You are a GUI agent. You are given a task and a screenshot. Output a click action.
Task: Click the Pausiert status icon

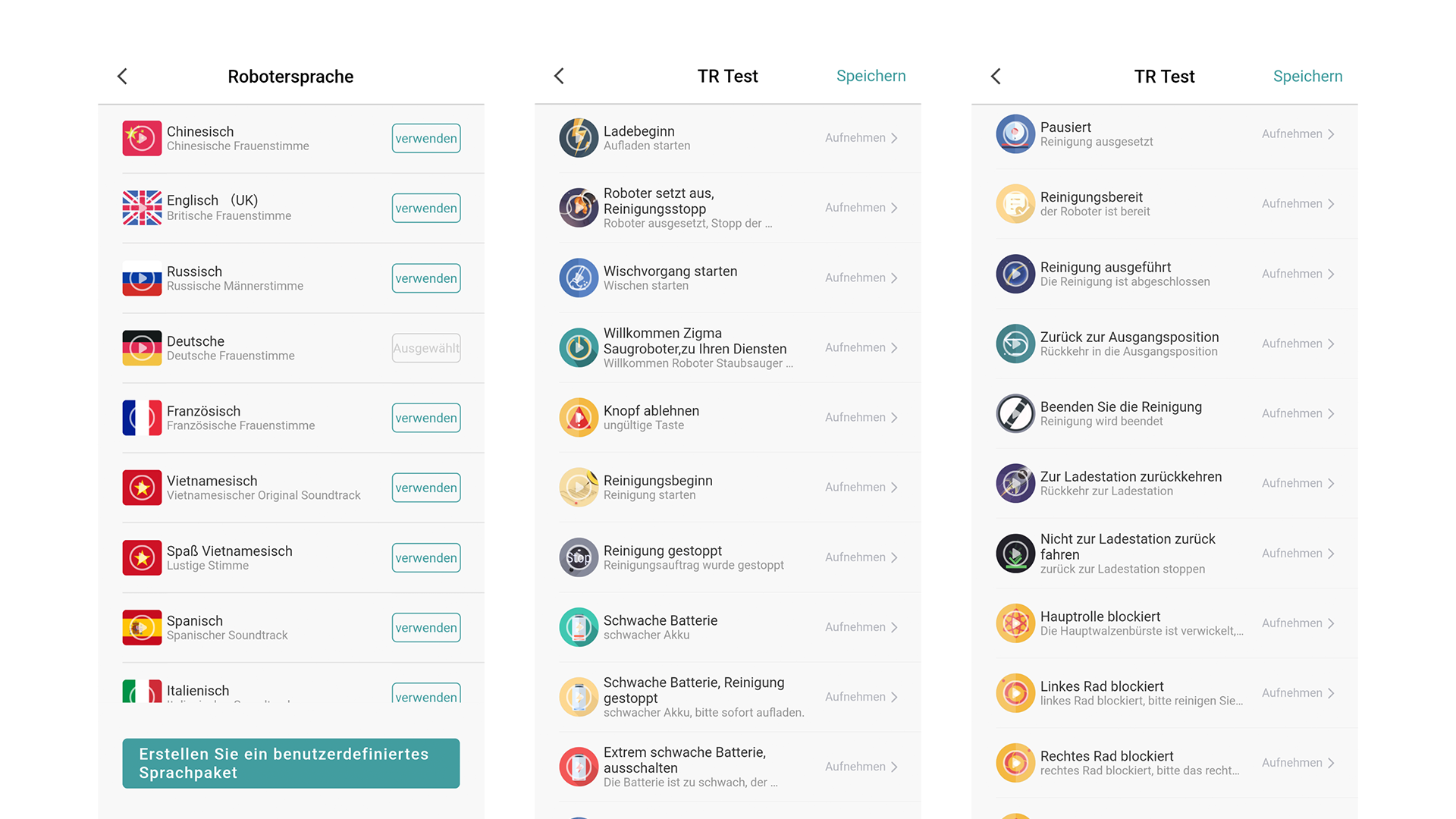tap(1015, 134)
